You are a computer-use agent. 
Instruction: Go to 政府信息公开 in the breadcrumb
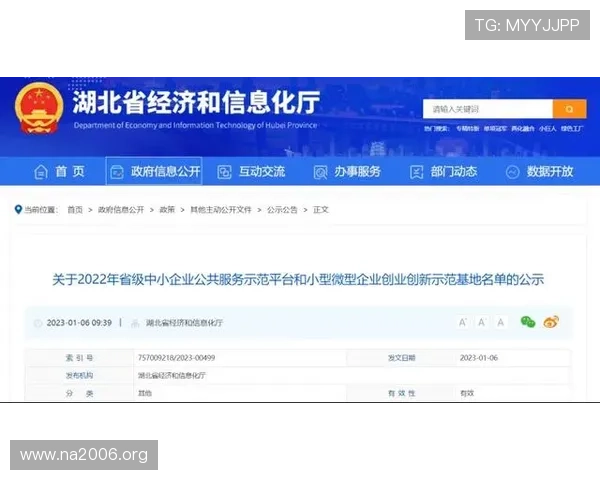click(x=121, y=210)
